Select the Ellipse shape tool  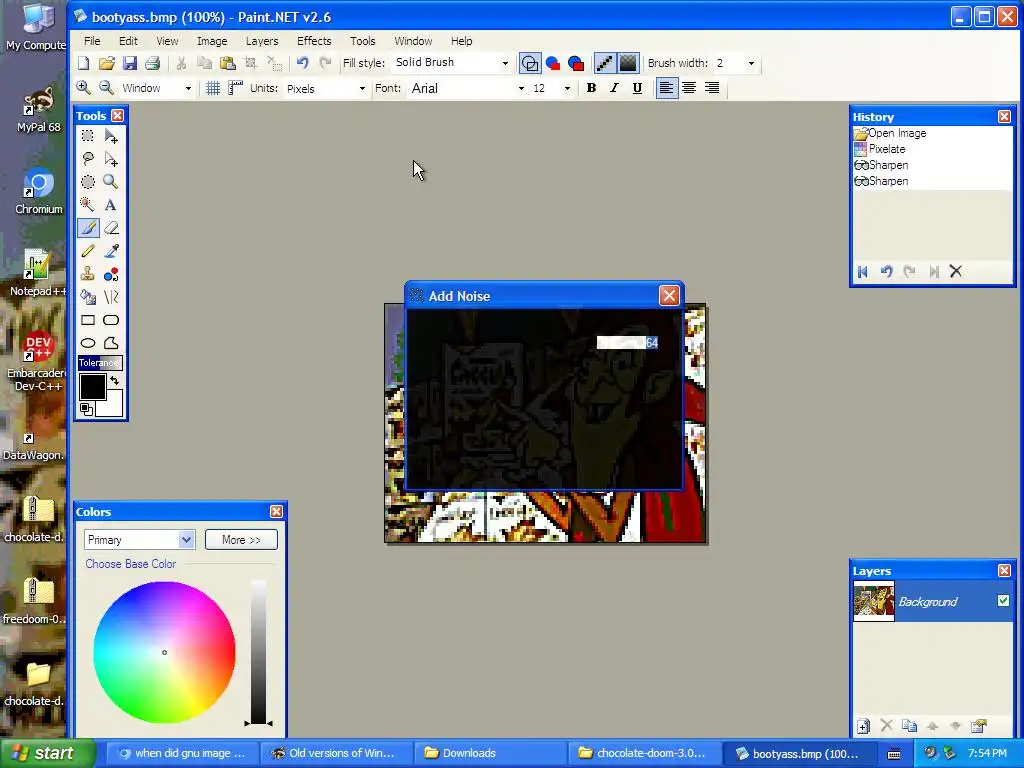88,343
